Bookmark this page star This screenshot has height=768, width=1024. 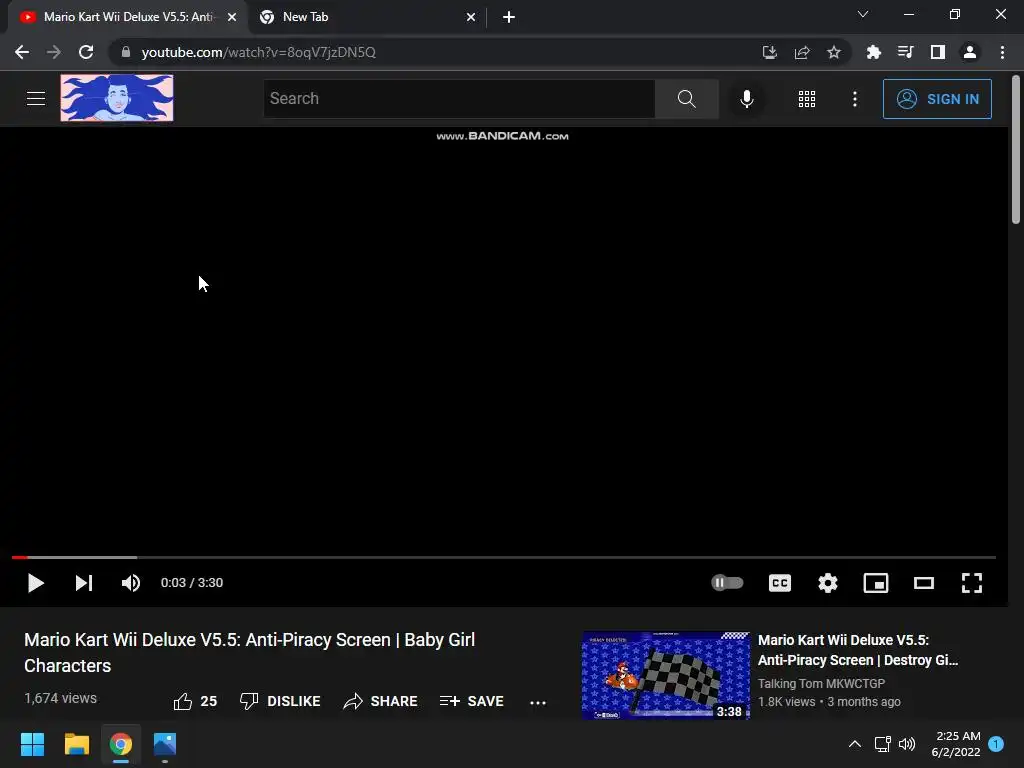click(x=833, y=52)
